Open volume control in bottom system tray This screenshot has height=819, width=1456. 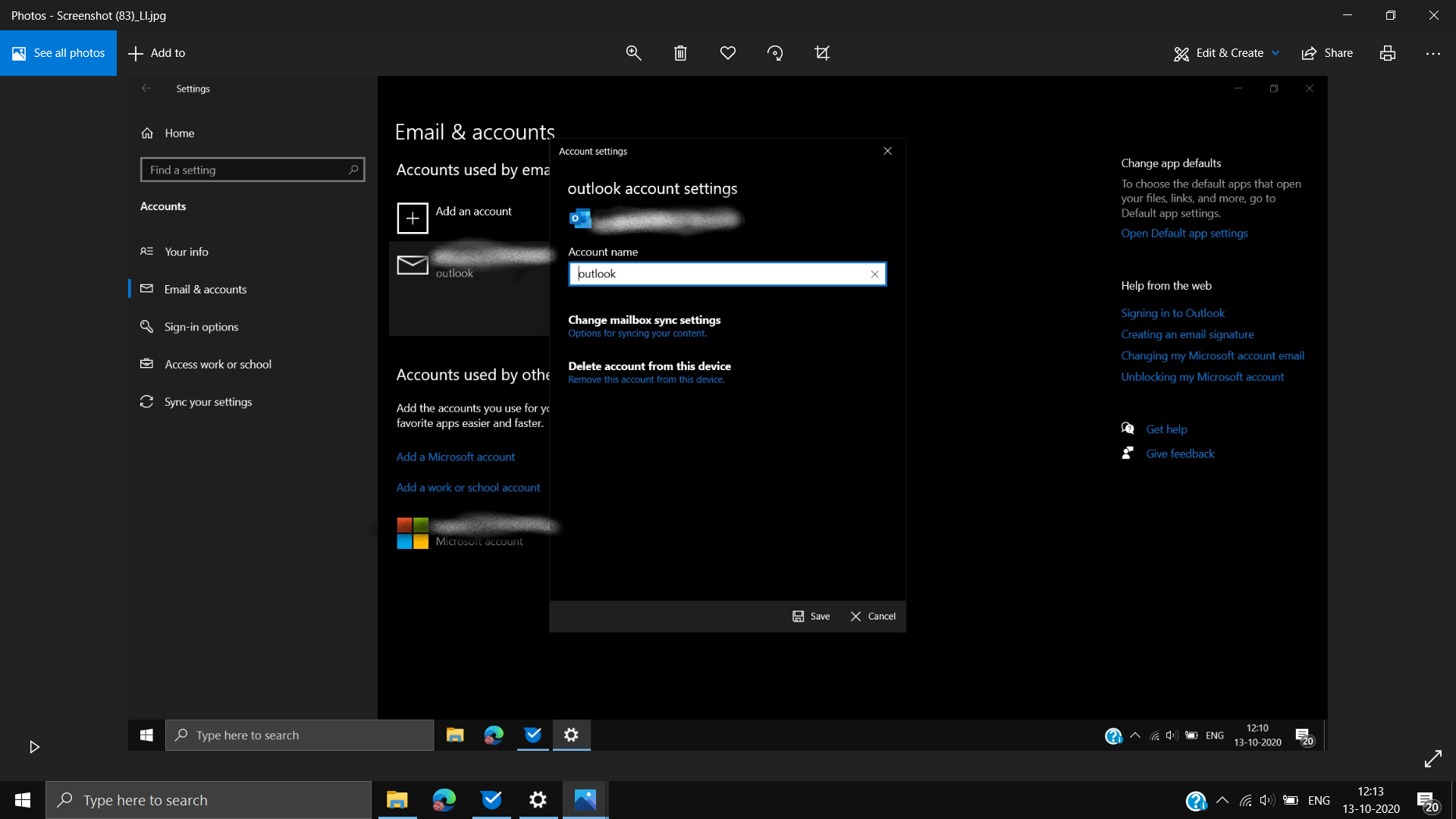click(1267, 800)
